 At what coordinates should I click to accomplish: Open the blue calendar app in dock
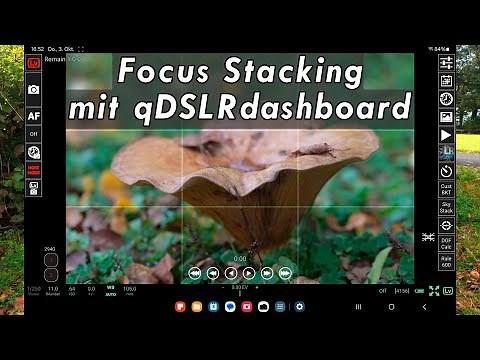point(213,307)
